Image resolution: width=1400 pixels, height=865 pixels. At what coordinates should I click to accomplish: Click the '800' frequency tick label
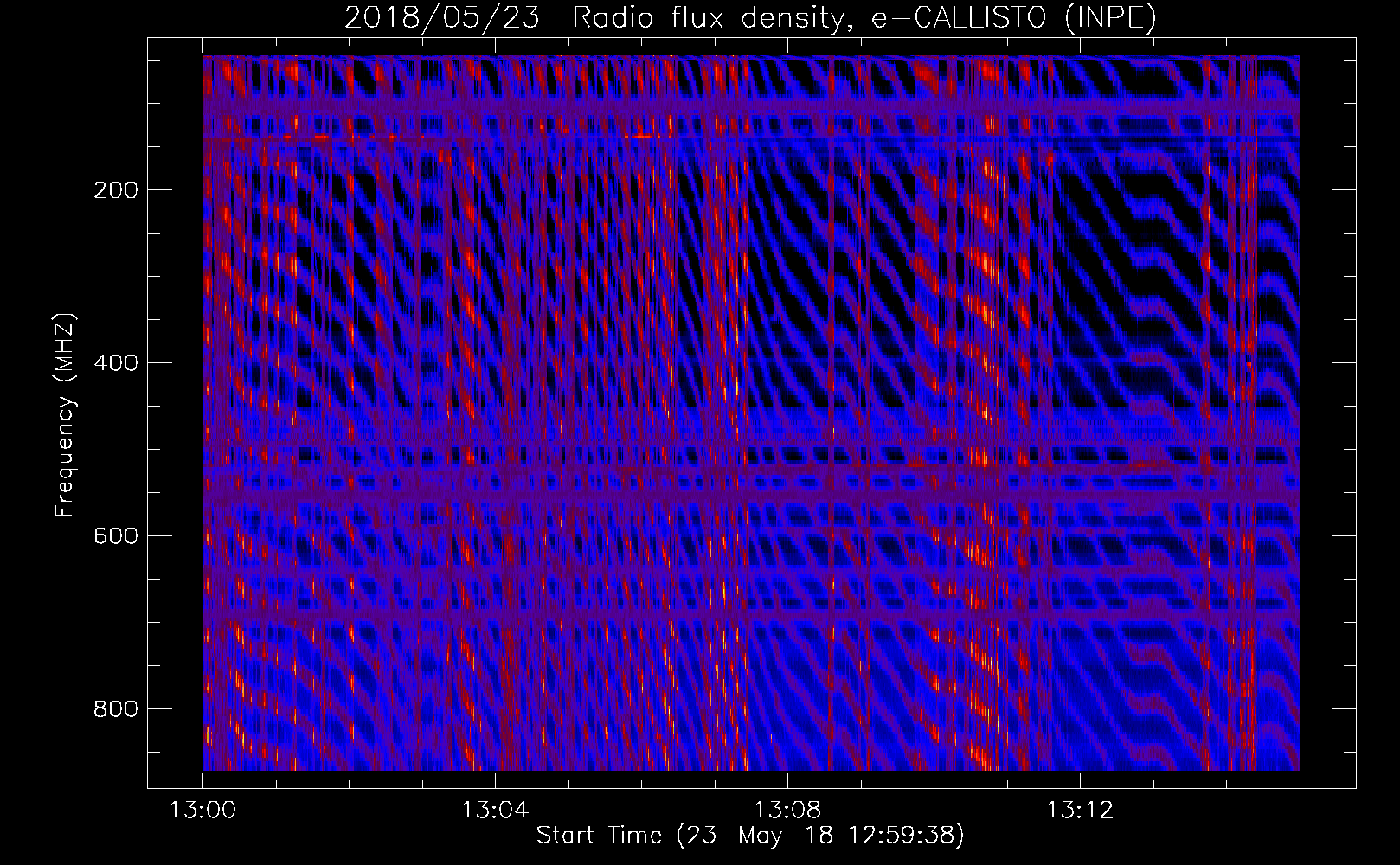click(115, 709)
